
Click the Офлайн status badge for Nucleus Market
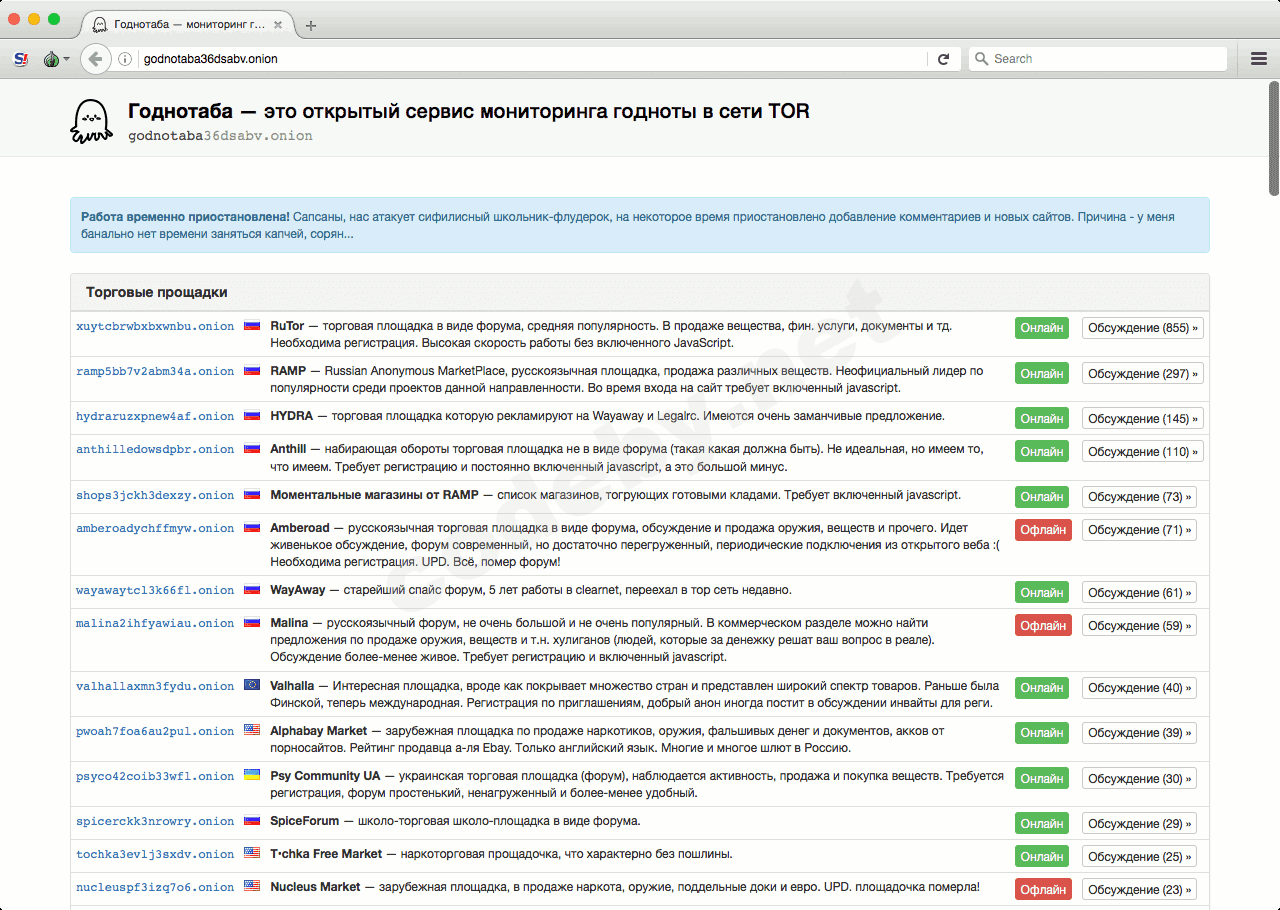1043,889
